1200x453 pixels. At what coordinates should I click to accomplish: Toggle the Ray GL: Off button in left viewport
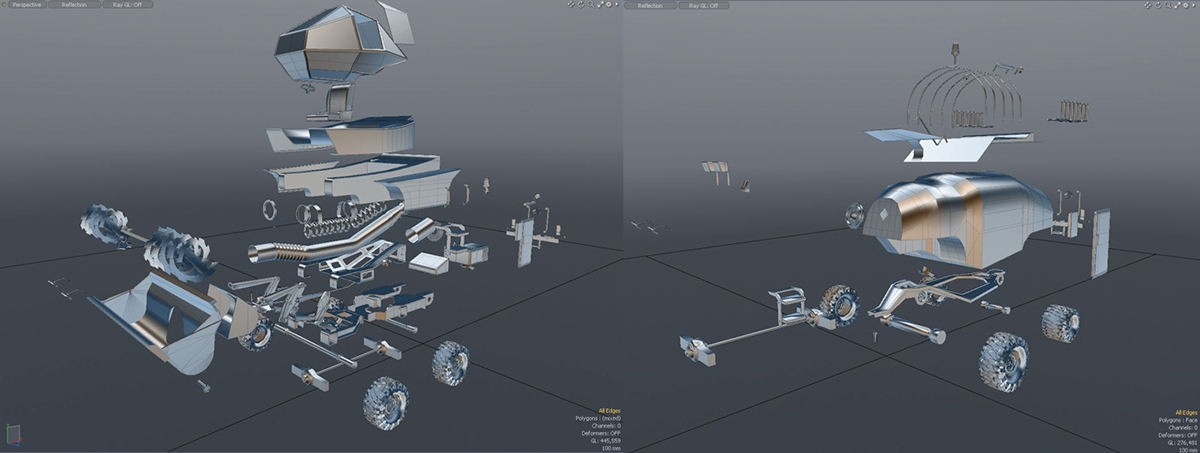point(127,5)
